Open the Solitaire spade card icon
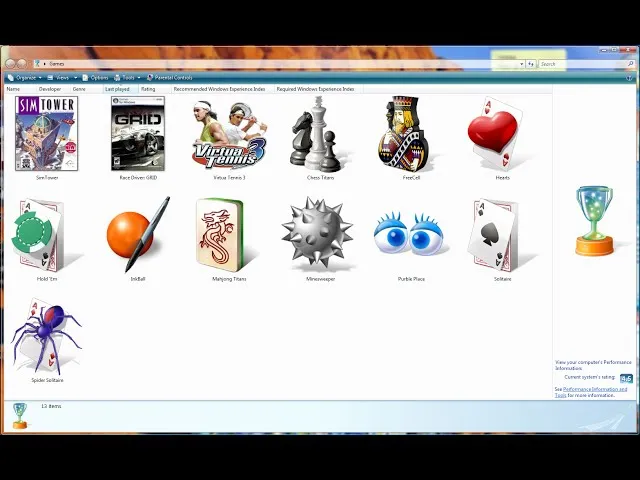This screenshot has width=640, height=480. click(x=494, y=235)
